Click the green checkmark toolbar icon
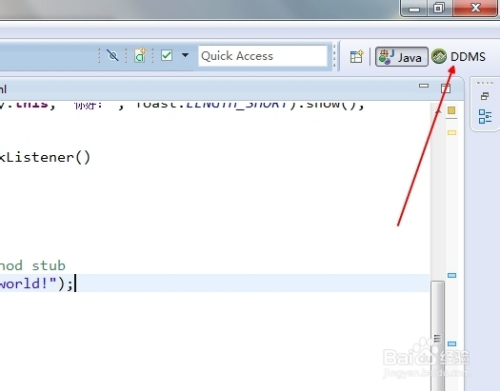The height and width of the screenshot is (391, 500). coord(166,55)
